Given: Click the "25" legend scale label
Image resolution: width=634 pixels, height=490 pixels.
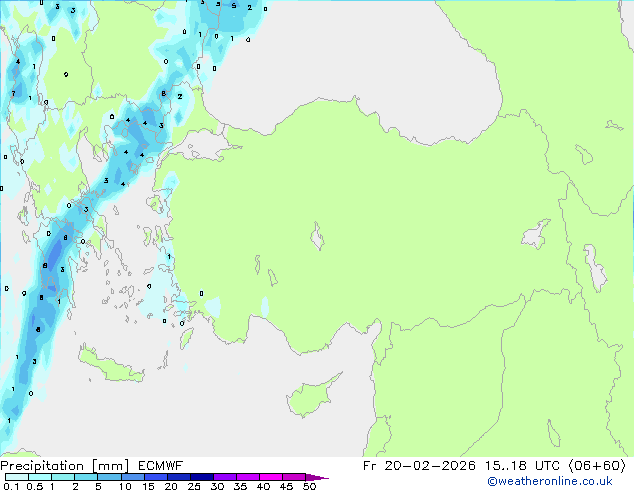Looking at the screenshot, I should click(194, 486).
